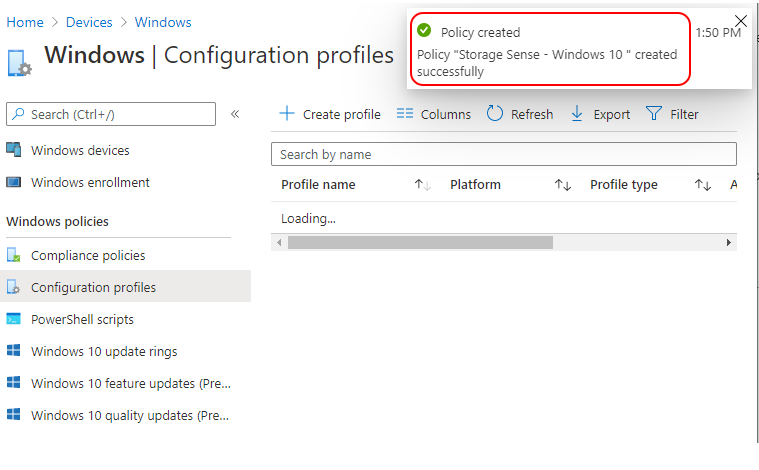
Task: Click the plus icon for Create profile
Action: point(287,113)
